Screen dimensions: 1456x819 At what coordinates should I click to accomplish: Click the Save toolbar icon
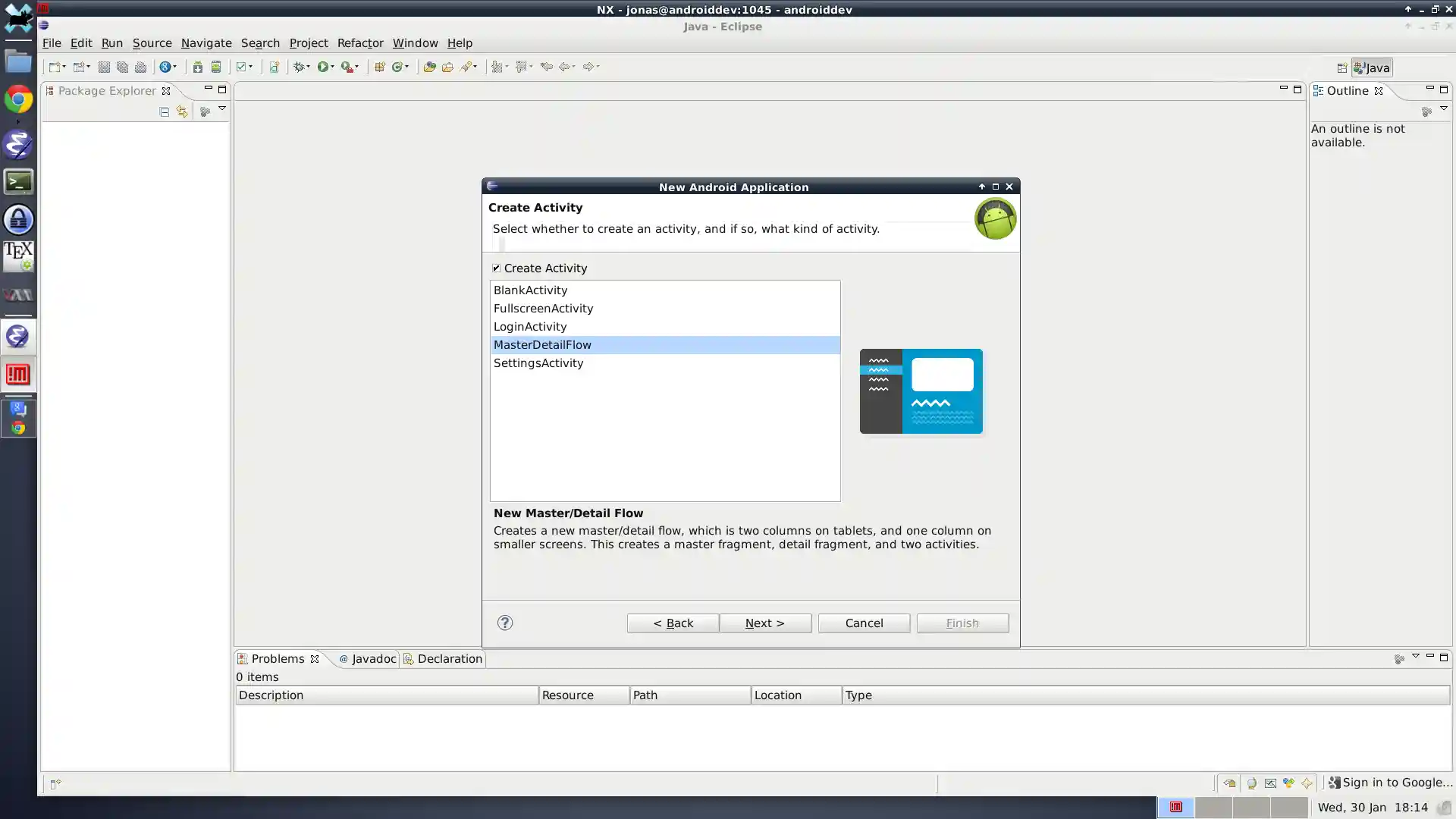[104, 67]
